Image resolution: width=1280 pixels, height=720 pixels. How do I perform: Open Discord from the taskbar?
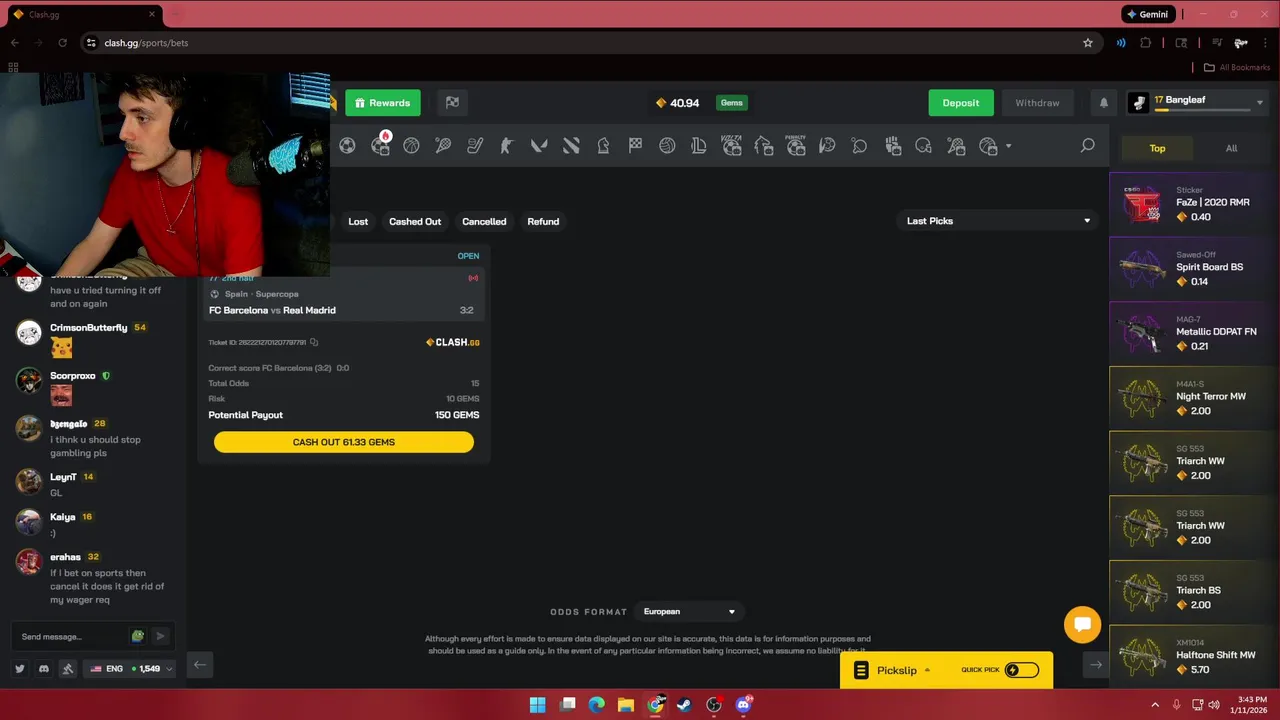click(743, 705)
